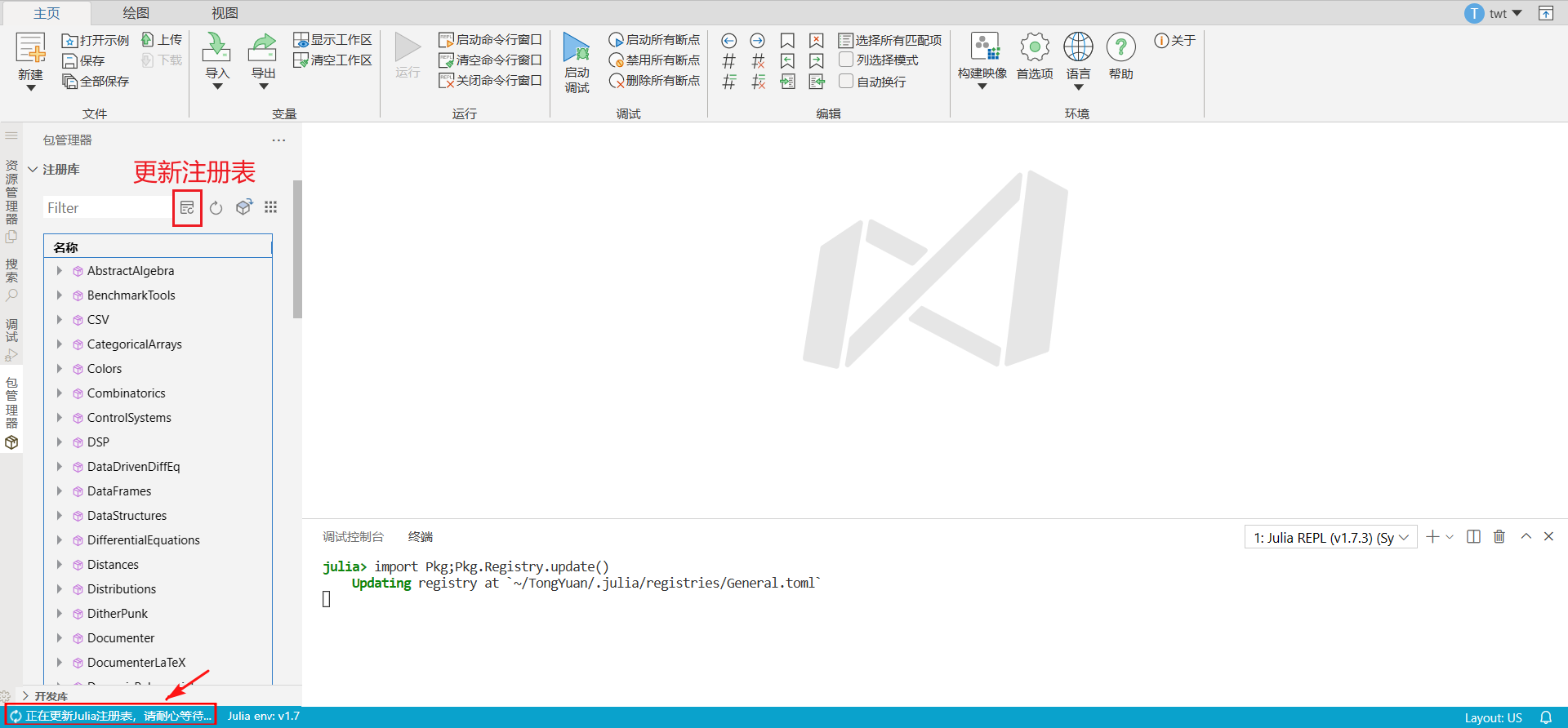Expand the BenchmarkTools package
The width and height of the screenshot is (1568, 728).
click(x=59, y=295)
